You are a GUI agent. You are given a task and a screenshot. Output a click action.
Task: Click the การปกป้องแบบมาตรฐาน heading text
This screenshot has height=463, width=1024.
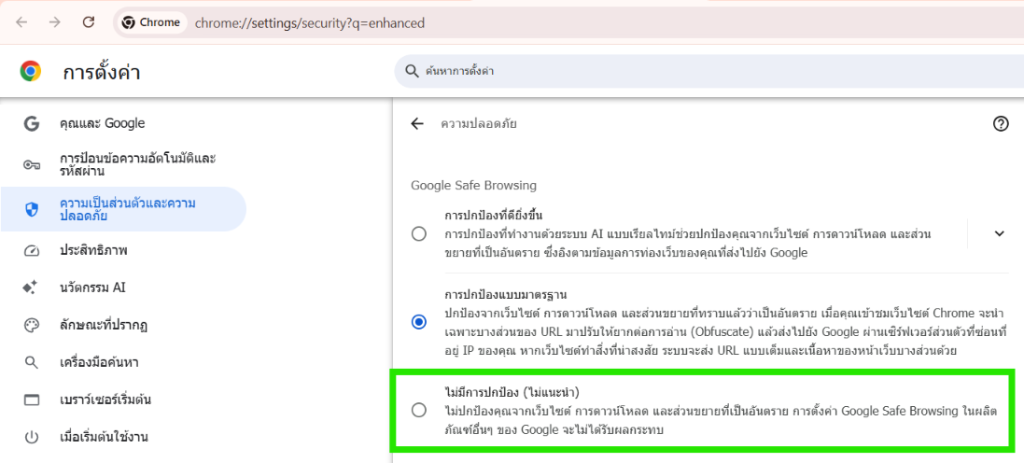(505, 294)
